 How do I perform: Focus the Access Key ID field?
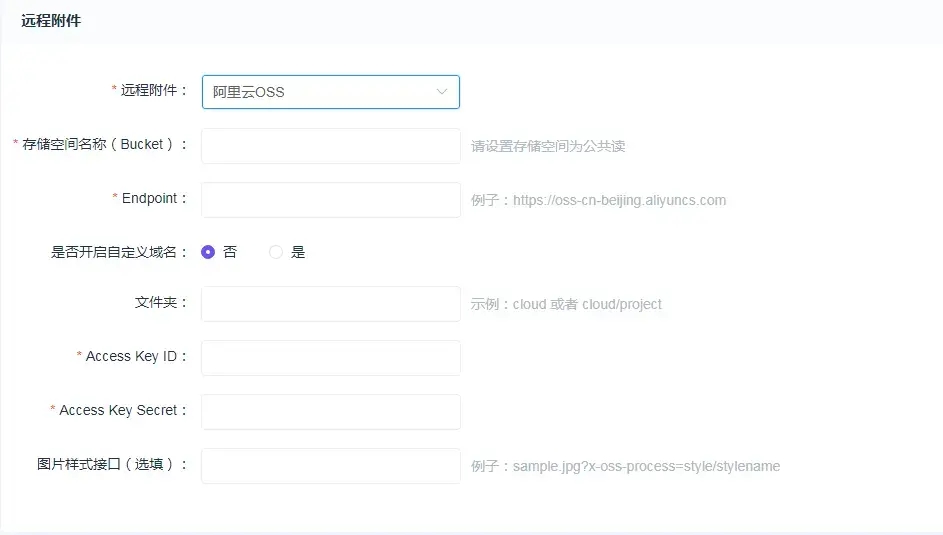330,358
